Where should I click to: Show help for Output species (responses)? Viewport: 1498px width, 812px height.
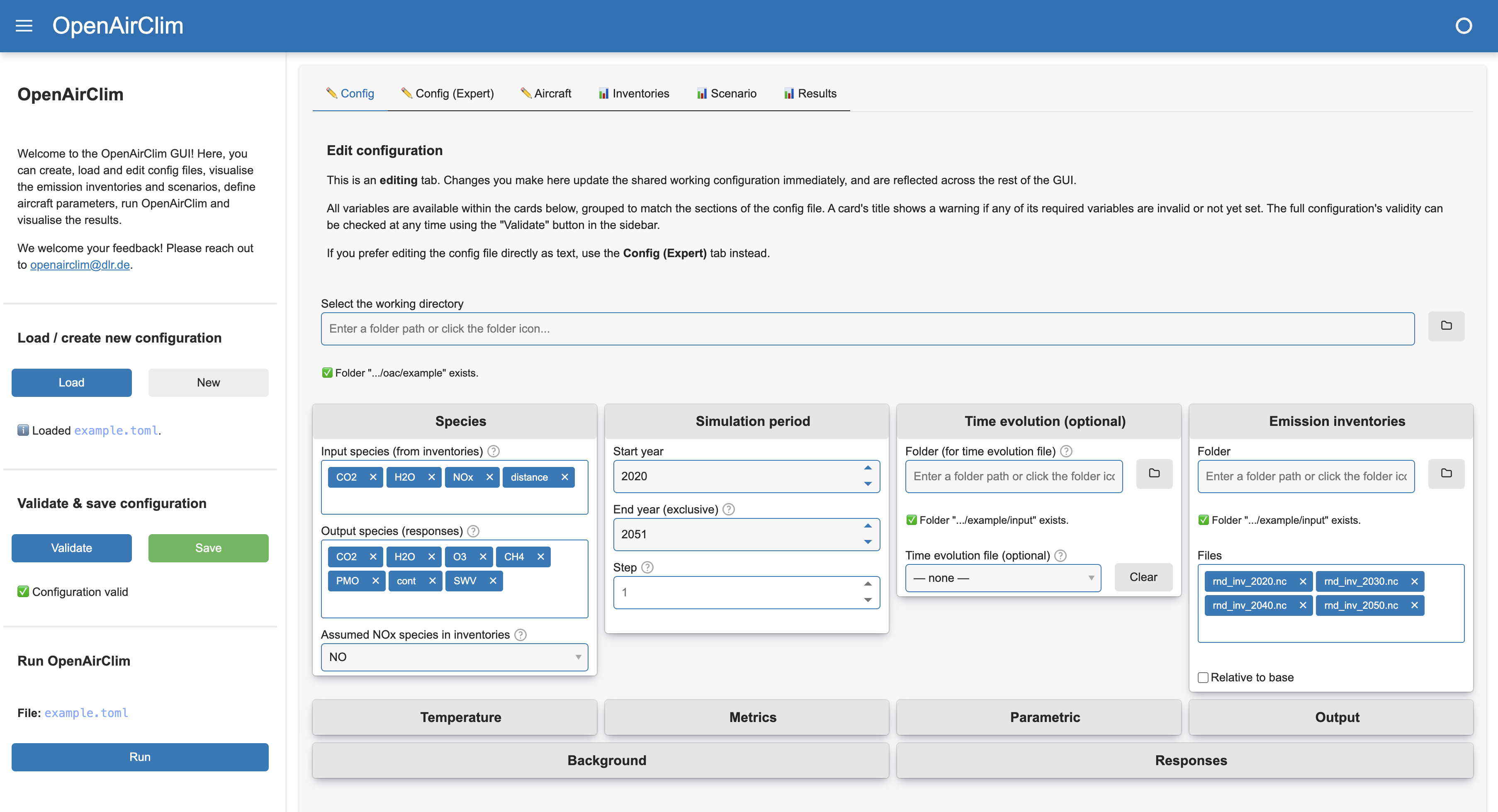pyautogui.click(x=473, y=531)
